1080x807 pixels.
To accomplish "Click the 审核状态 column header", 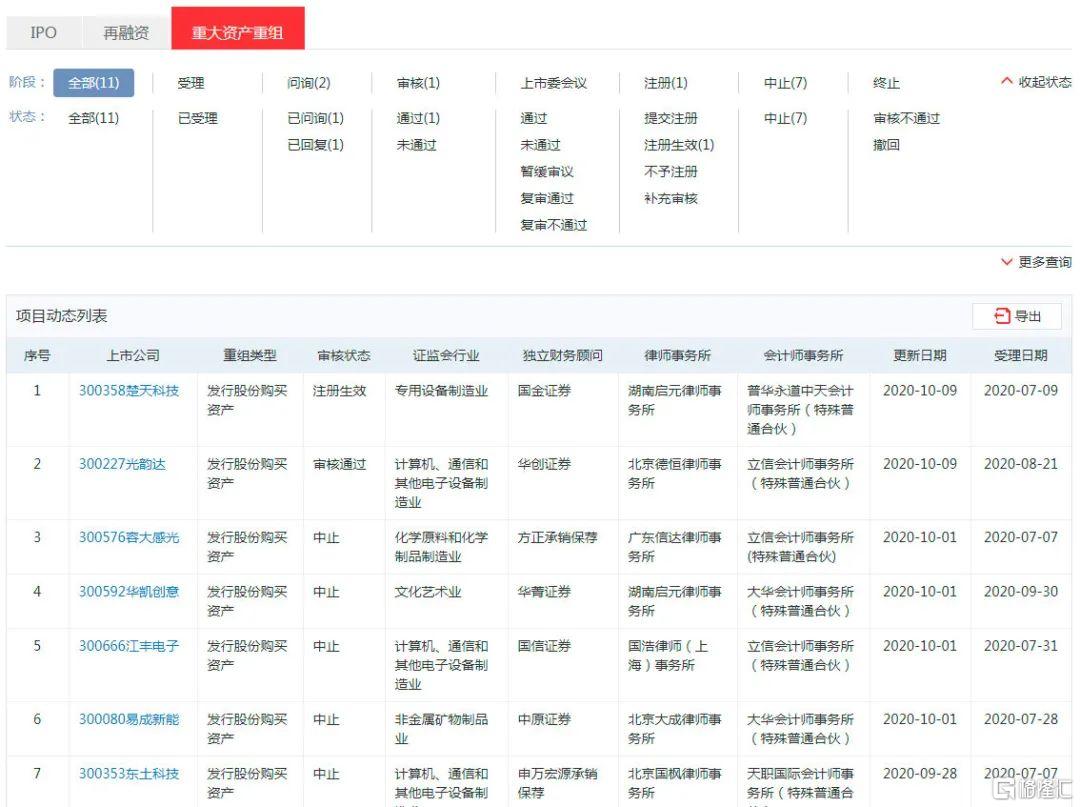I will pyautogui.click(x=344, y=355).
